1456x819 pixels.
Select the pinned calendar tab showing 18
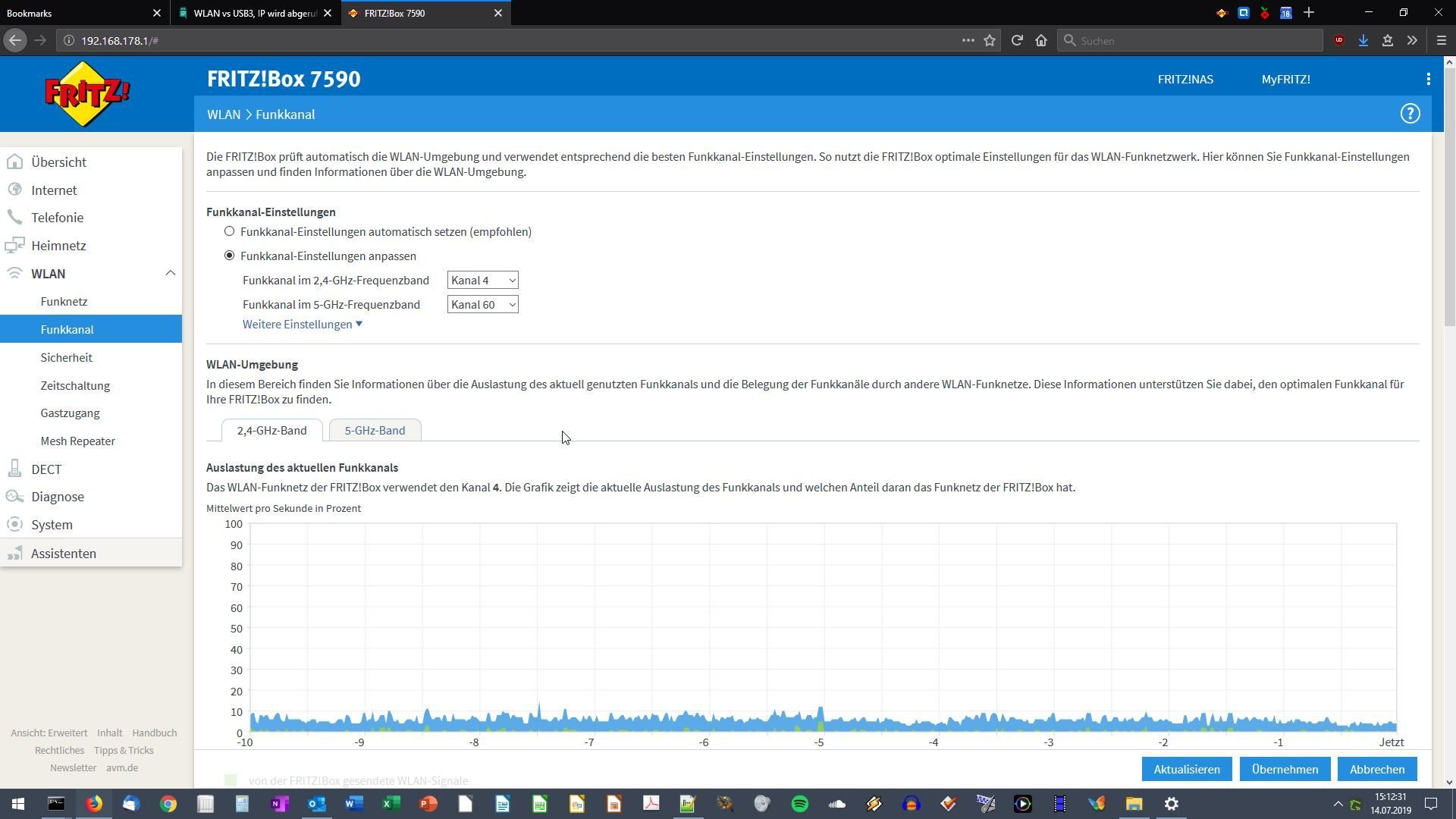1286,13
